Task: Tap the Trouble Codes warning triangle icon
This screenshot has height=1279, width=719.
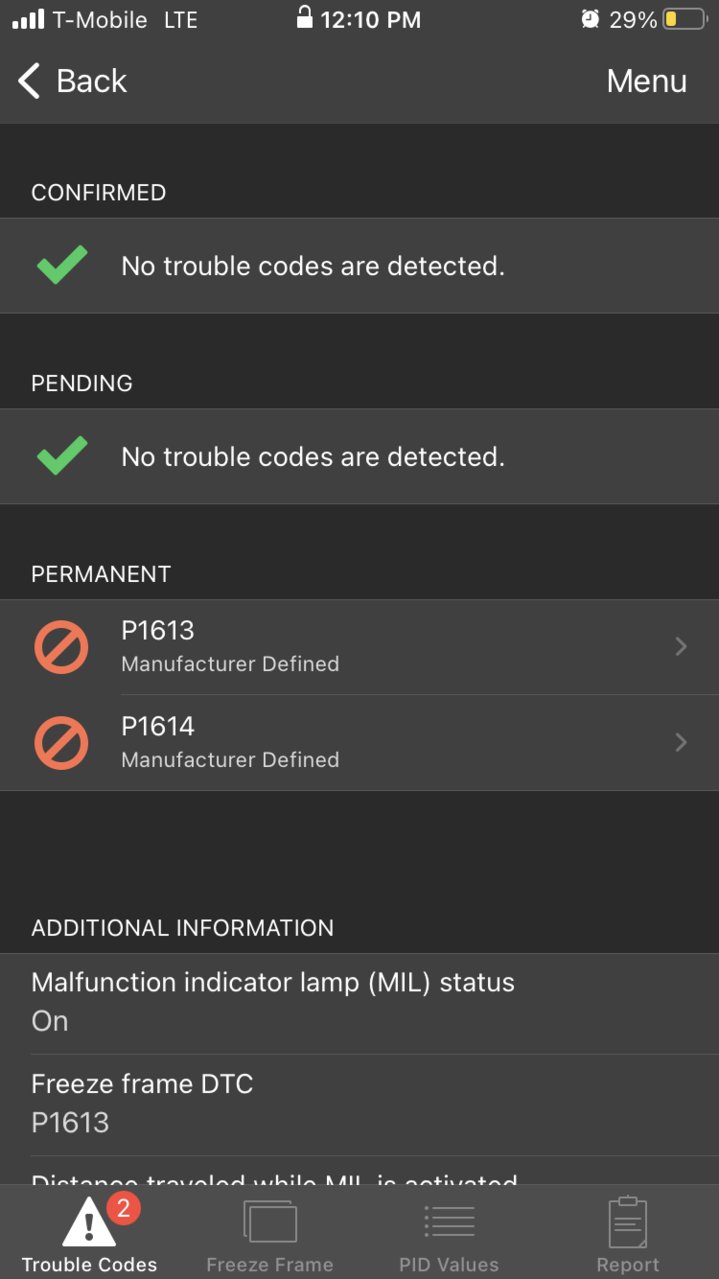Action: (x=89, y=1222)
